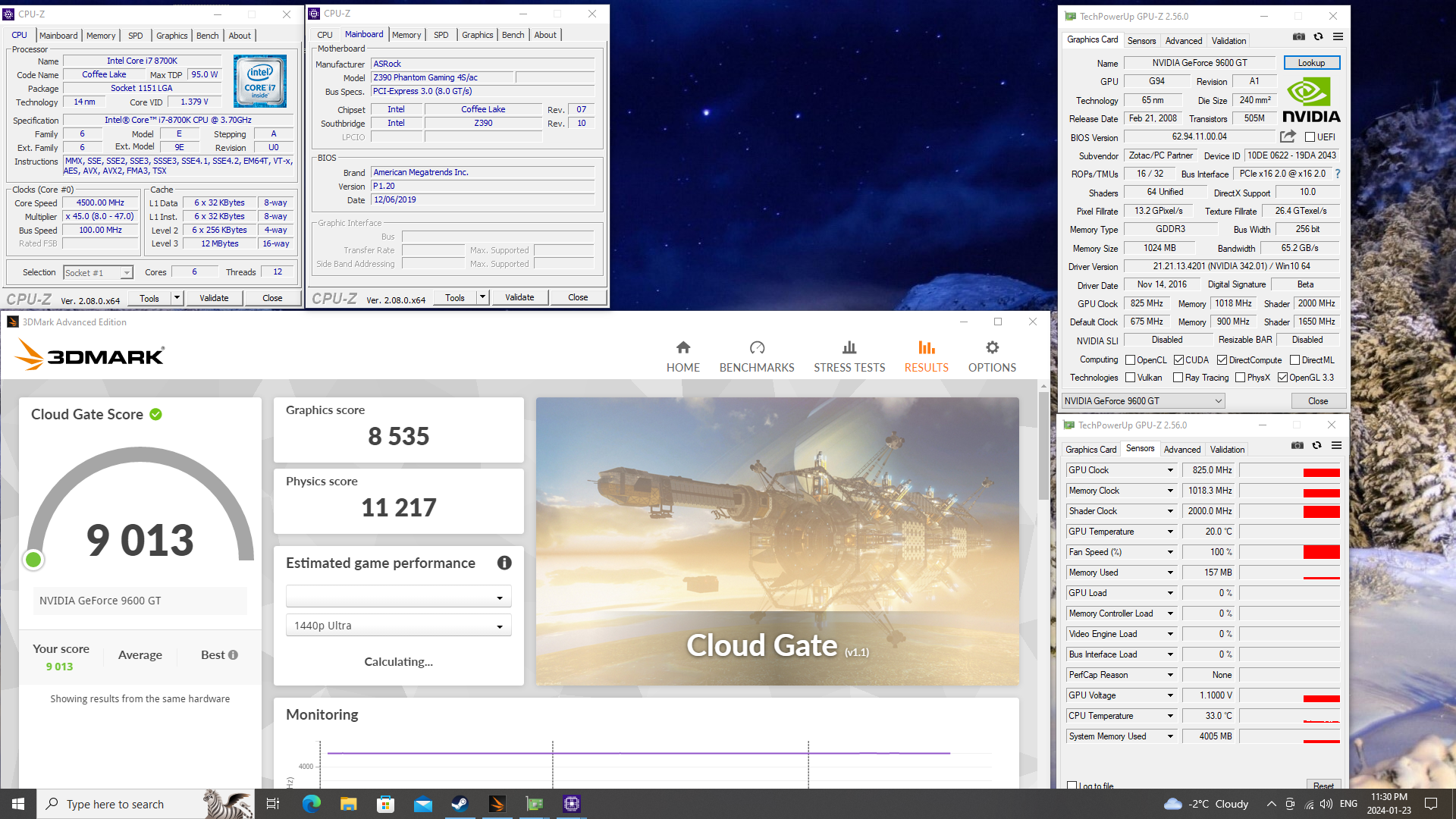Click Close in Mainboard CPU-Z window

[578, 297]
